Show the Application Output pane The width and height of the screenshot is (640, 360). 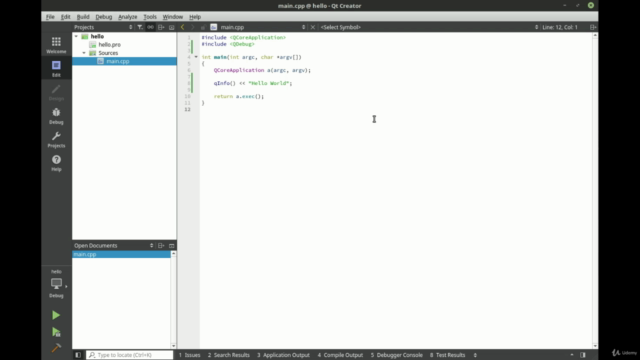pos(283,355)
